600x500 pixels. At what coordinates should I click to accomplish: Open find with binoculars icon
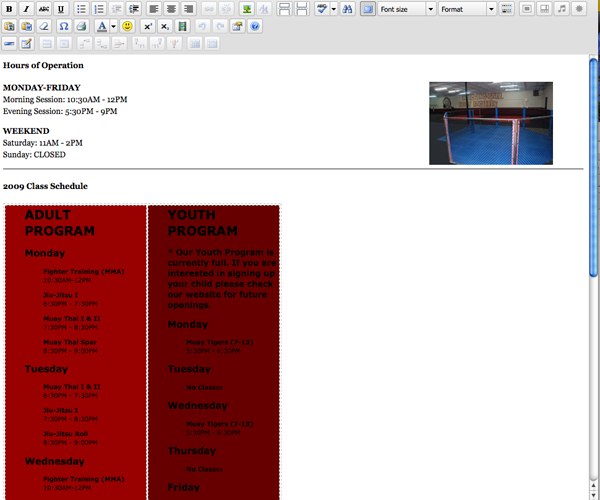[x=347, y=9]
